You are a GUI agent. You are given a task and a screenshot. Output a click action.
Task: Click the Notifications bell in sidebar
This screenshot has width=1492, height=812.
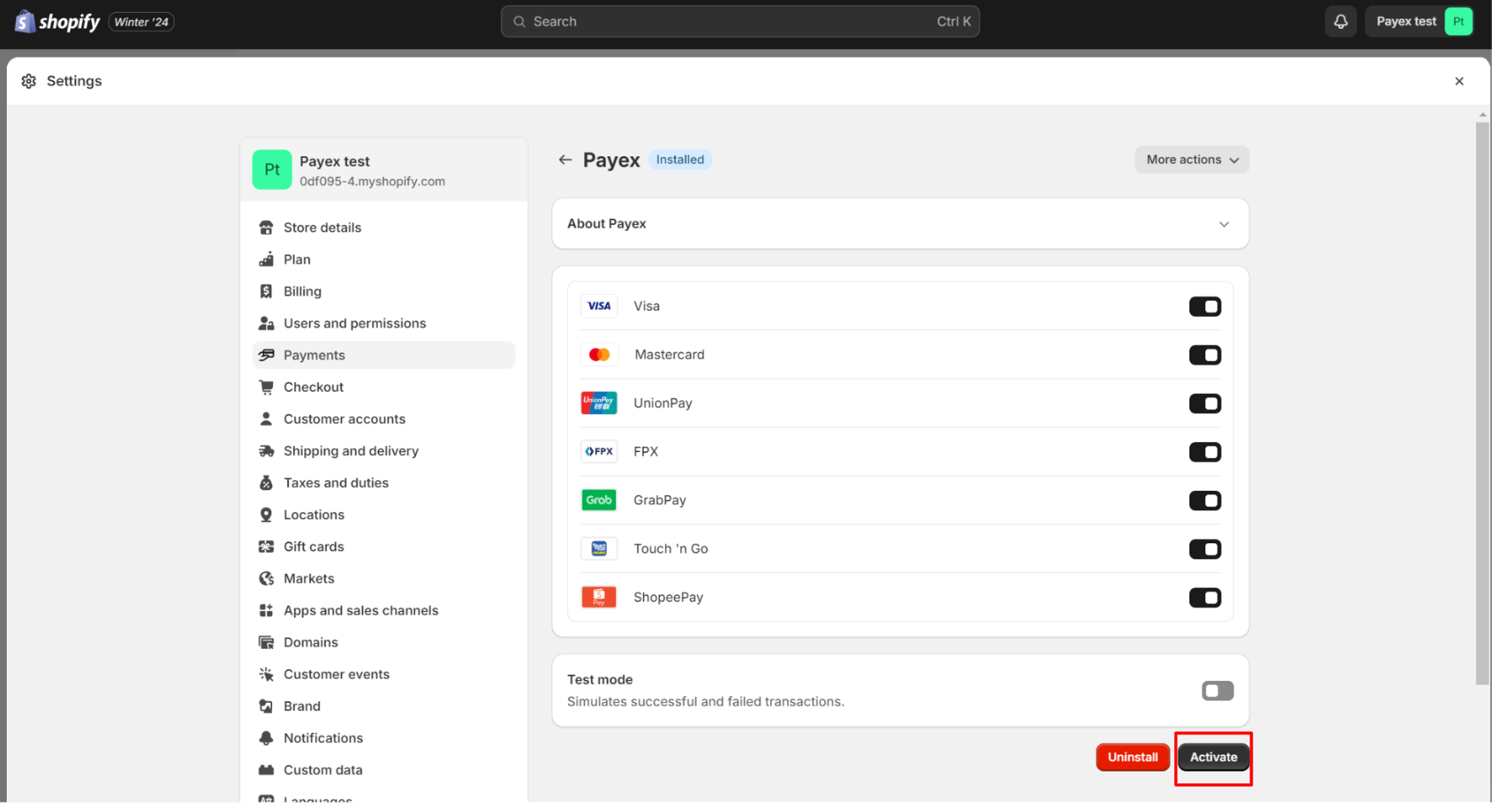tap(266, 738)
